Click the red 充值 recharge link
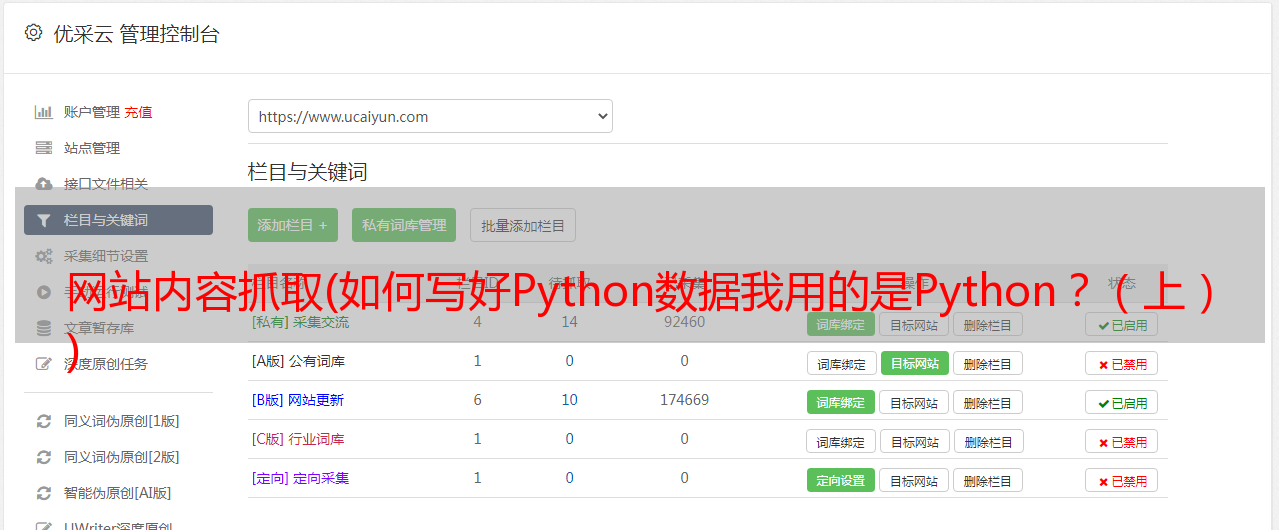 click(139, 112)
